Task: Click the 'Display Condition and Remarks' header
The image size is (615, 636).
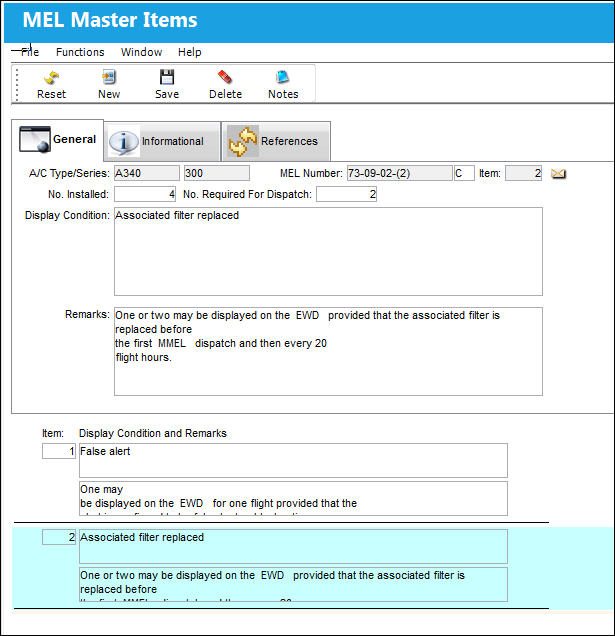Action: [x=153, y=433]
